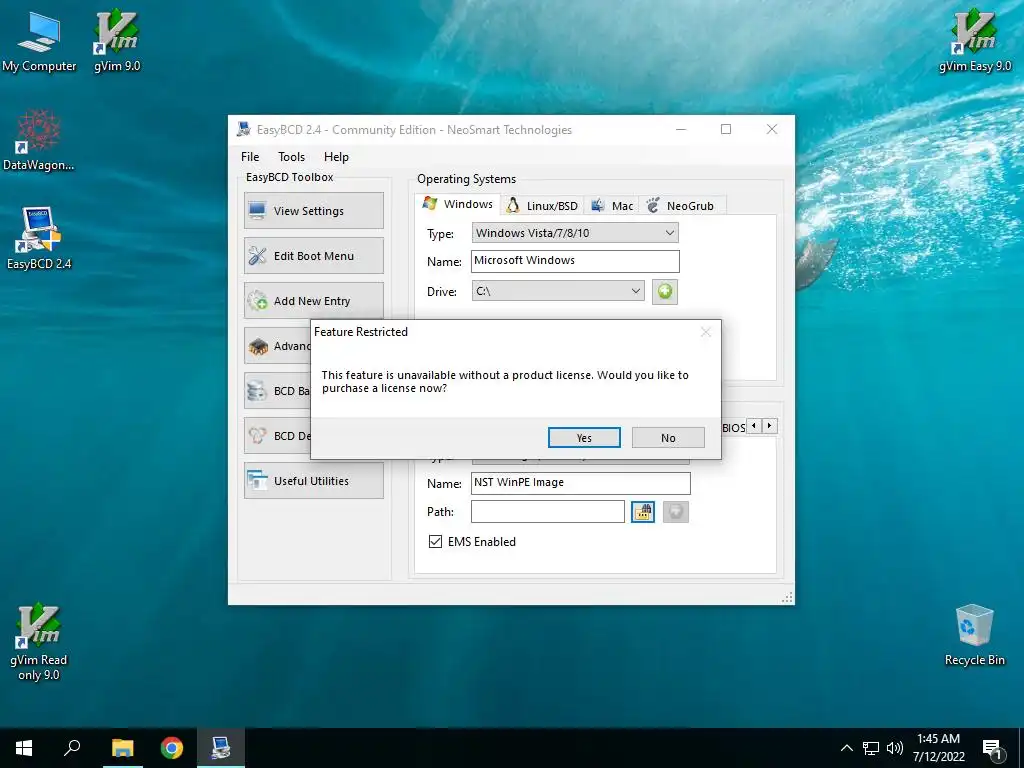Open the Windows Start menu
This screenshot has height=768, width=1024.
(x=24, y=748)
